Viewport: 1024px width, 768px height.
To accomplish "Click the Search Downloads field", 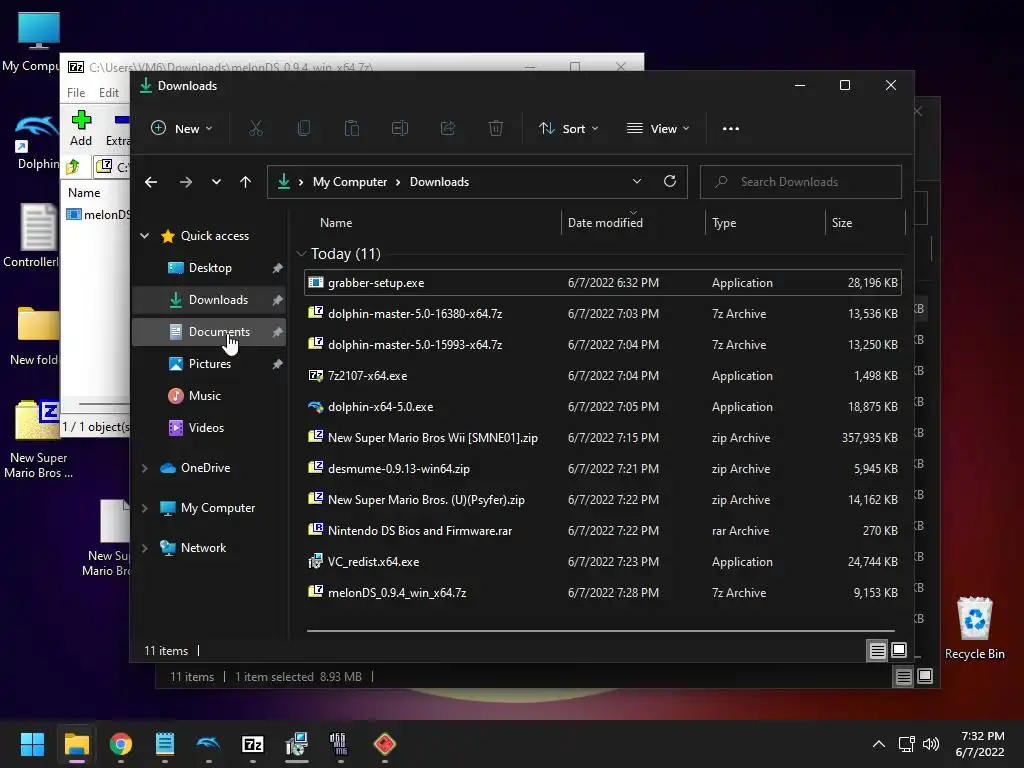I will 801,182.
